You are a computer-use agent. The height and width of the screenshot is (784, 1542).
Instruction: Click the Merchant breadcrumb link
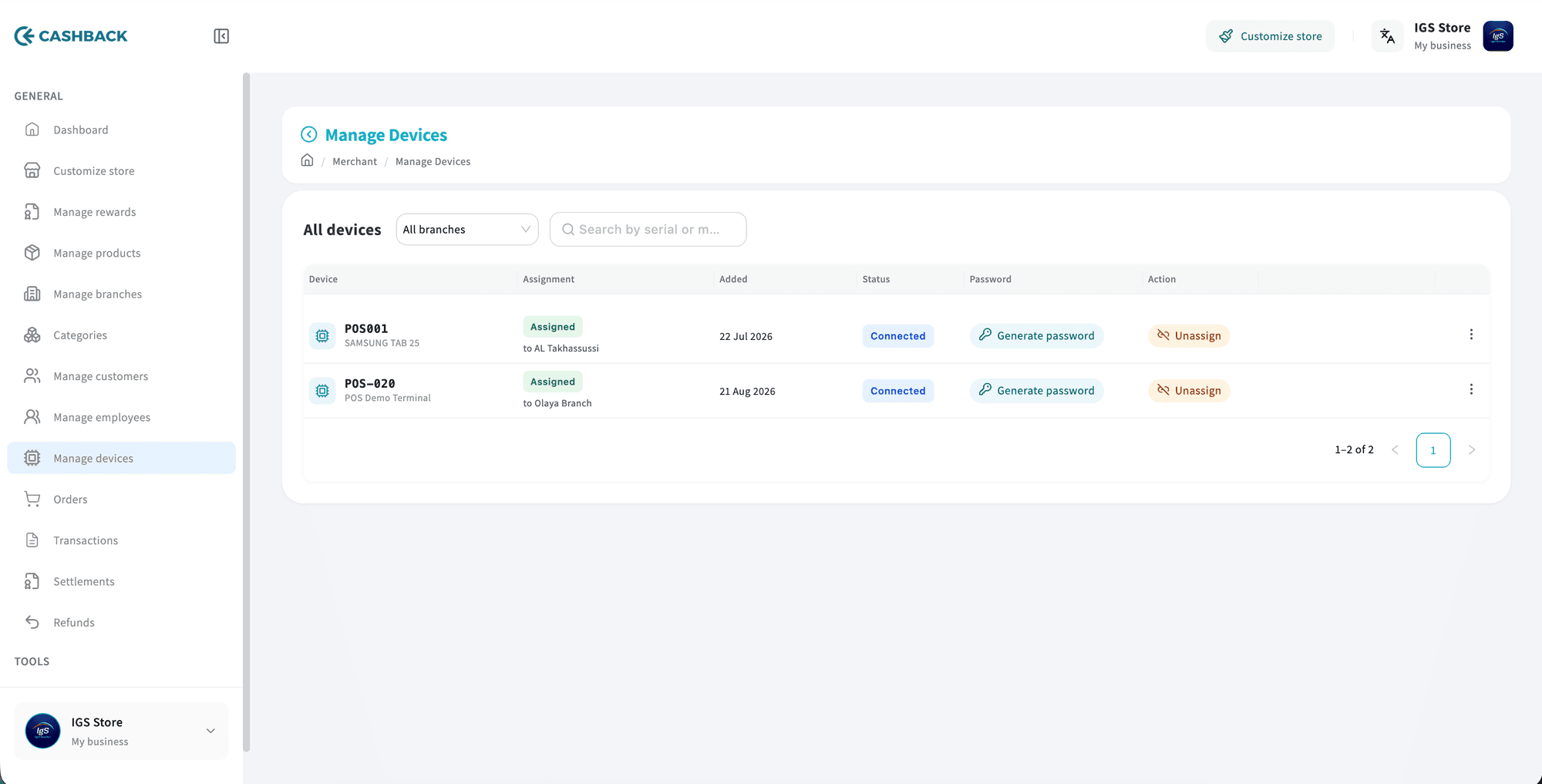355,161
